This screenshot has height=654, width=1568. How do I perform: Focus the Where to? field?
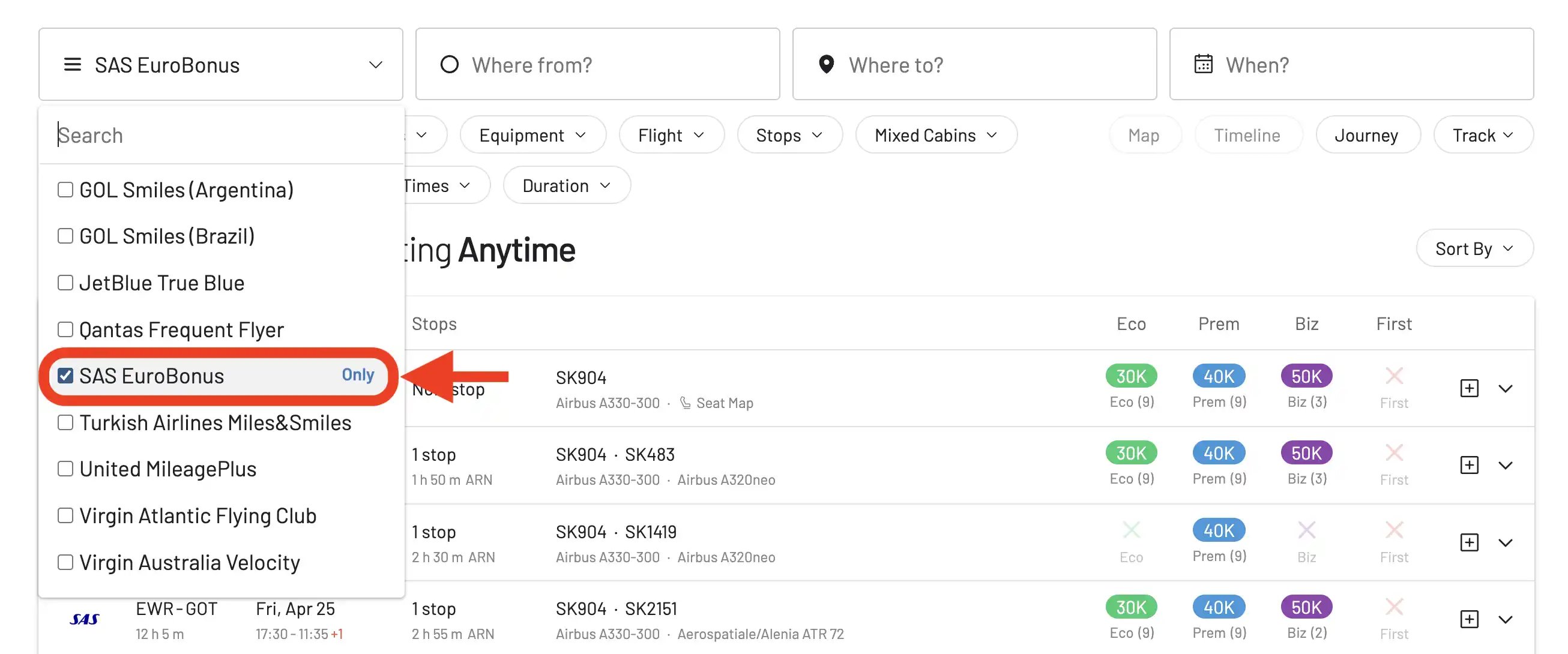tap(974, 64)
